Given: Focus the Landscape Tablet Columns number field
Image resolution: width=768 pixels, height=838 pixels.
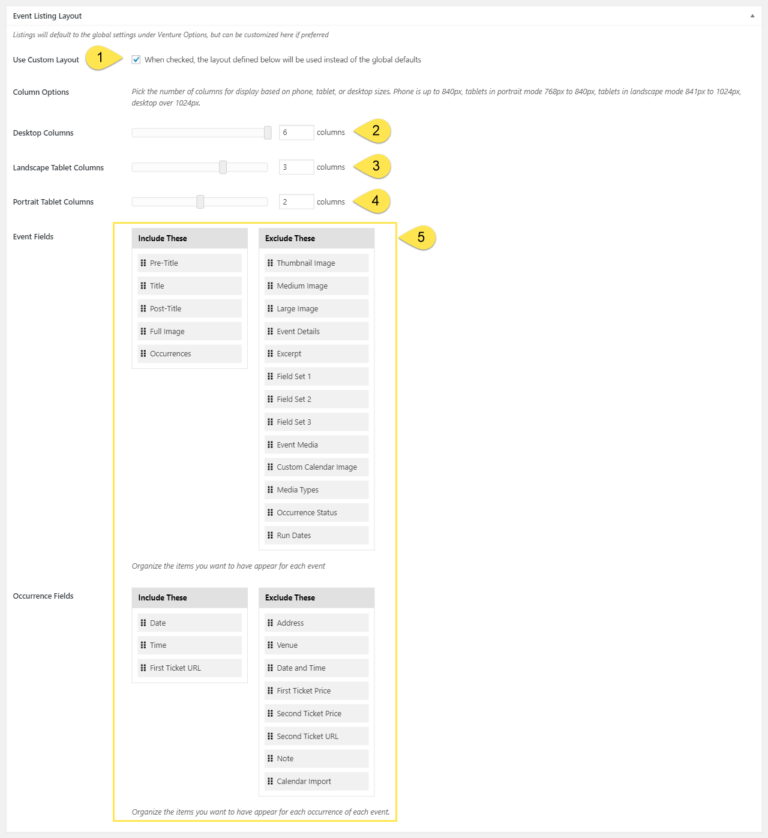Looking at the screenshot, I should coord(296,167).
